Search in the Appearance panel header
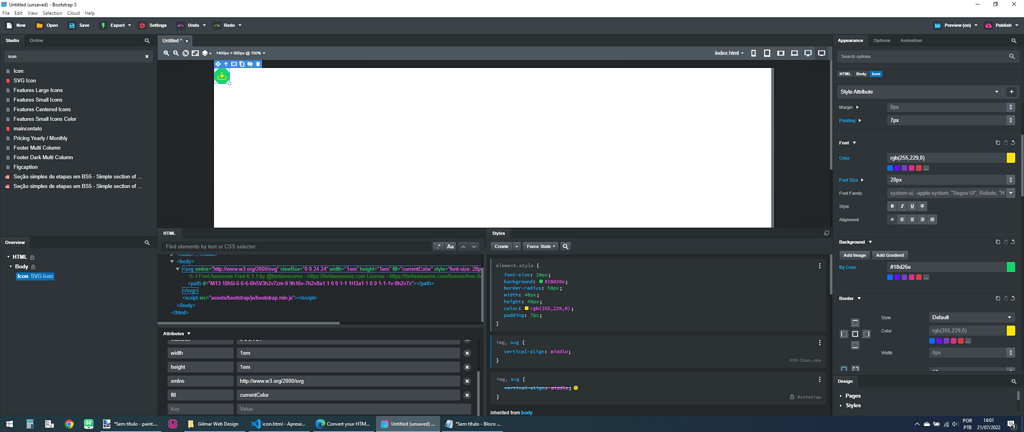This screenshot has width=1024, height=432. (x=1014, y=40)
